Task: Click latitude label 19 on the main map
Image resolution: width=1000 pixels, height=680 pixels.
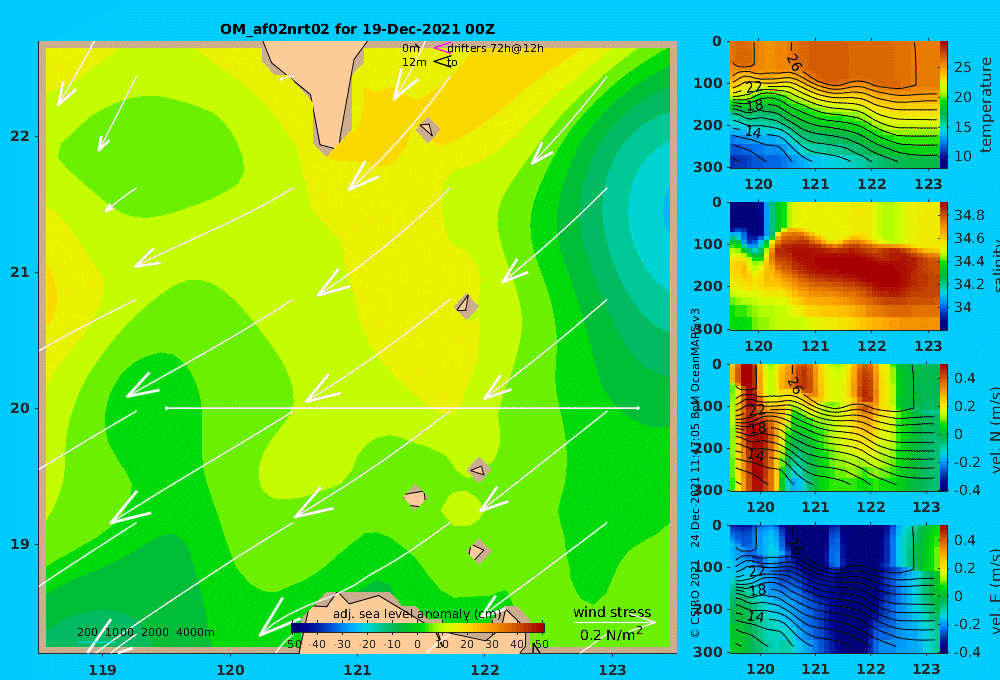Action: [x=20, y=544]
